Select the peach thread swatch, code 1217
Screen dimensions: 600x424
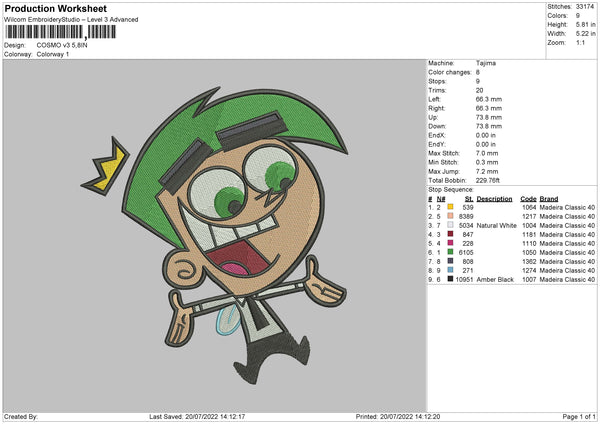pos(451,216)
